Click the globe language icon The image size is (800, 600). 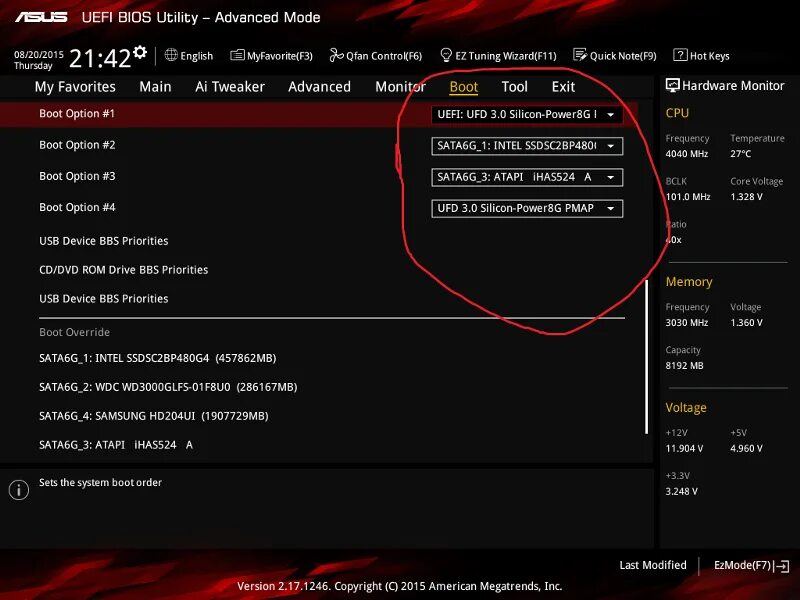171,55
